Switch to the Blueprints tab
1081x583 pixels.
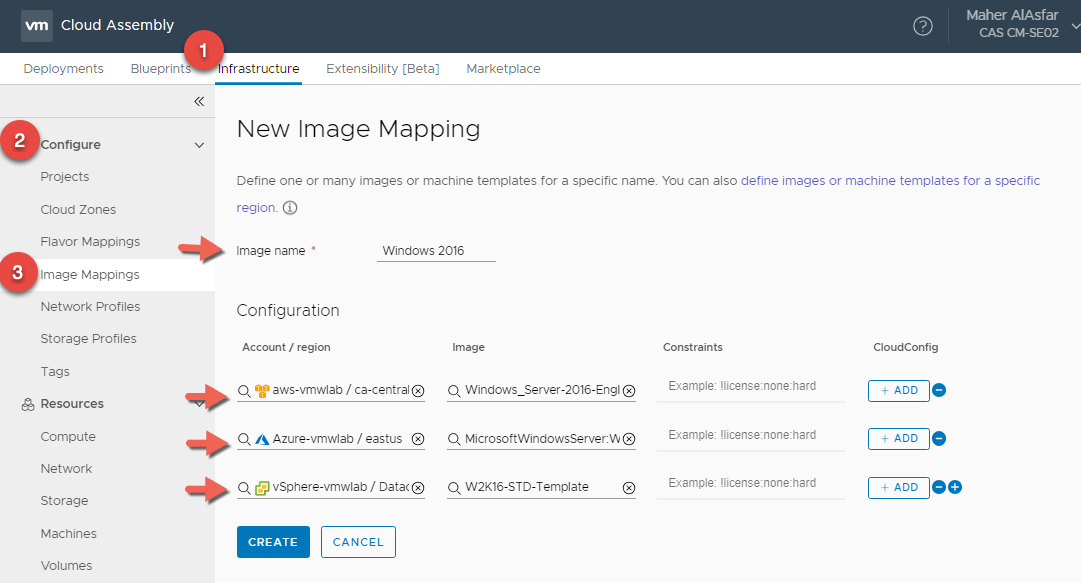click(160, 69)
